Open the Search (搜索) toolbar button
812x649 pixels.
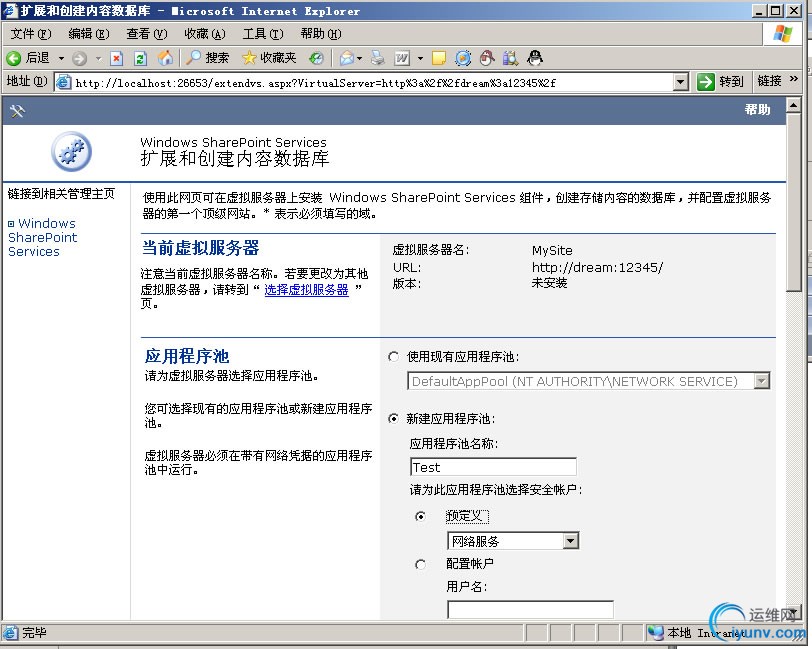tap(207, 57)
